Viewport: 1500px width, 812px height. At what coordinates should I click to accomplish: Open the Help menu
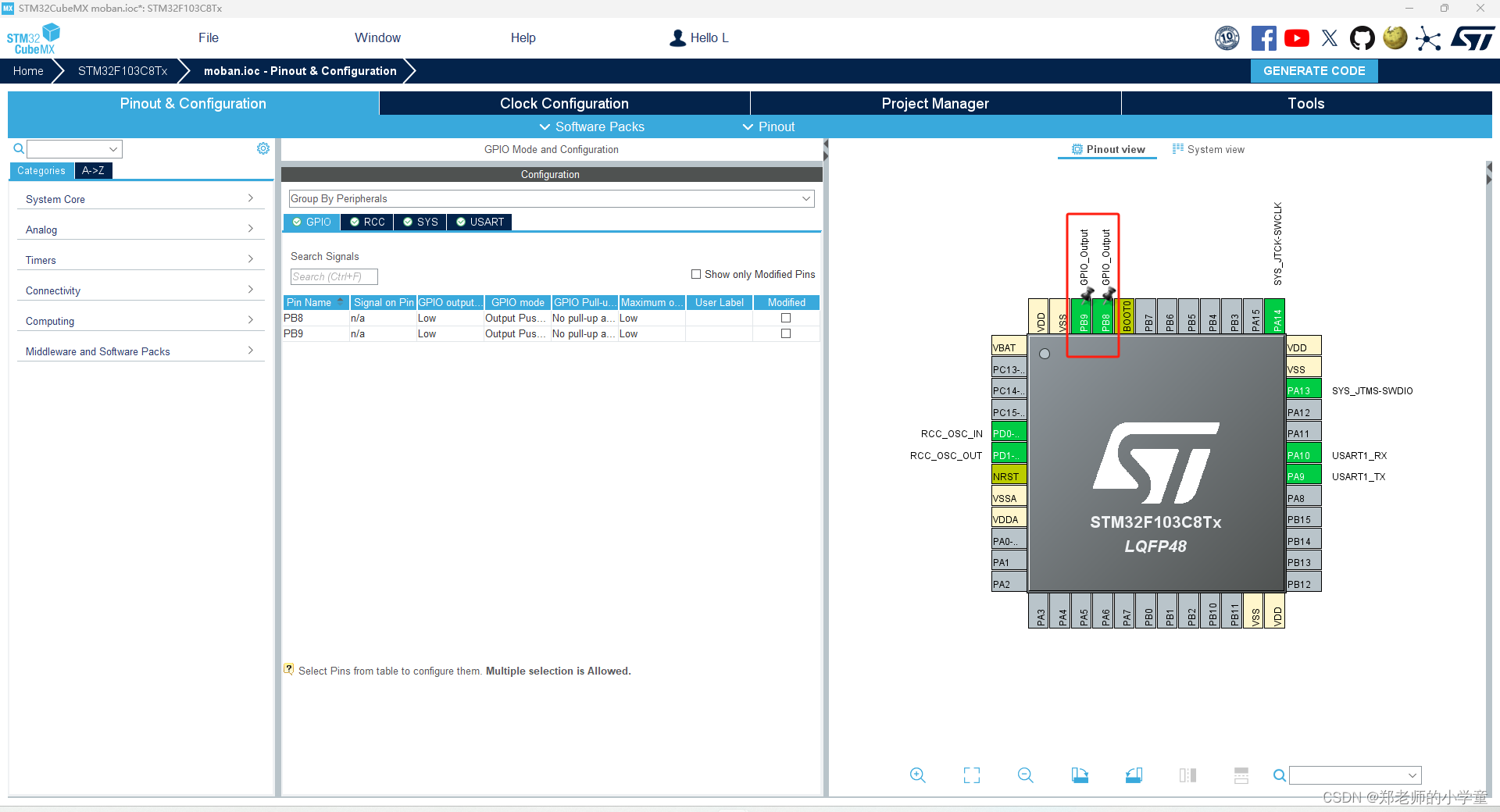pyautogui.click(x=523, y=37)
